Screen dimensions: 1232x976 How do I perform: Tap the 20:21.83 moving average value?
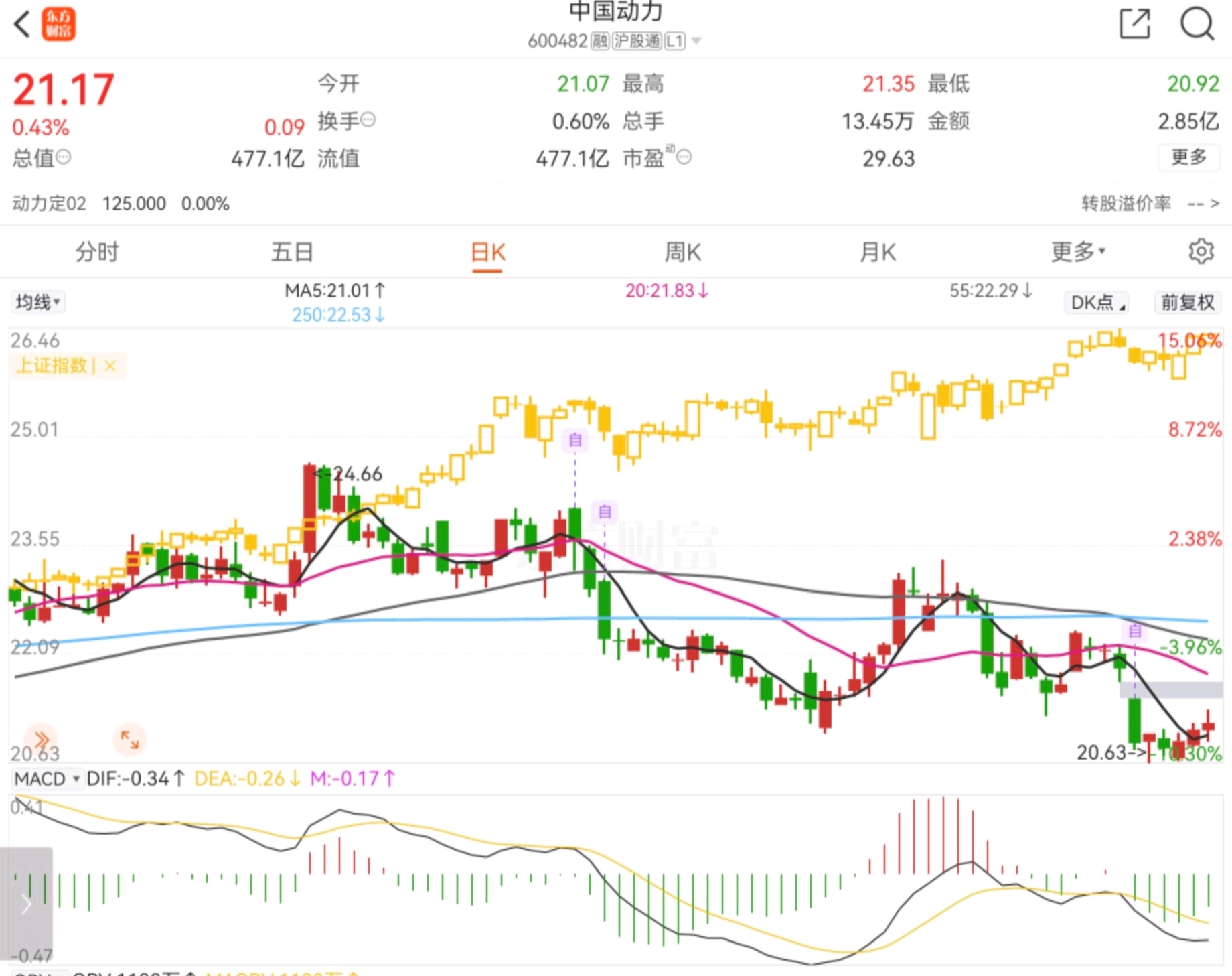tap(667, 291)
